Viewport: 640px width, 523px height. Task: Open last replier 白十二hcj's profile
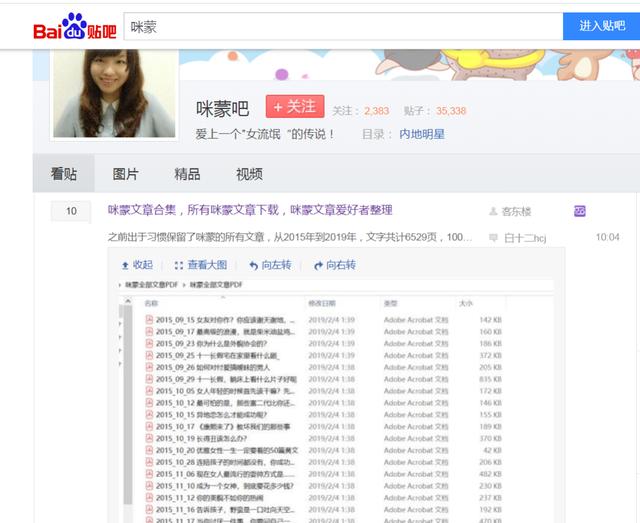click(525, 238)
